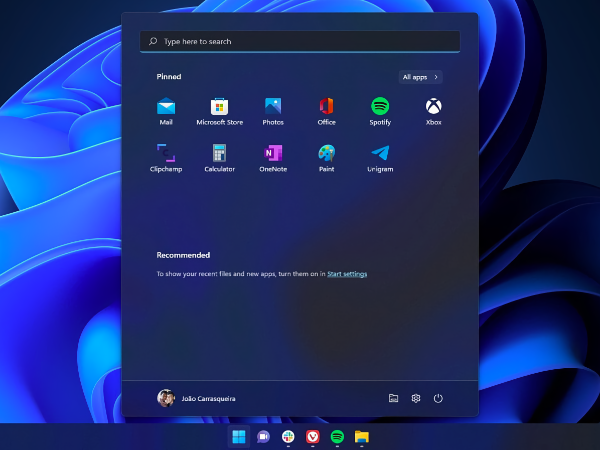Launch the Office app
This screenshot has width=600, height=450.
326,111
